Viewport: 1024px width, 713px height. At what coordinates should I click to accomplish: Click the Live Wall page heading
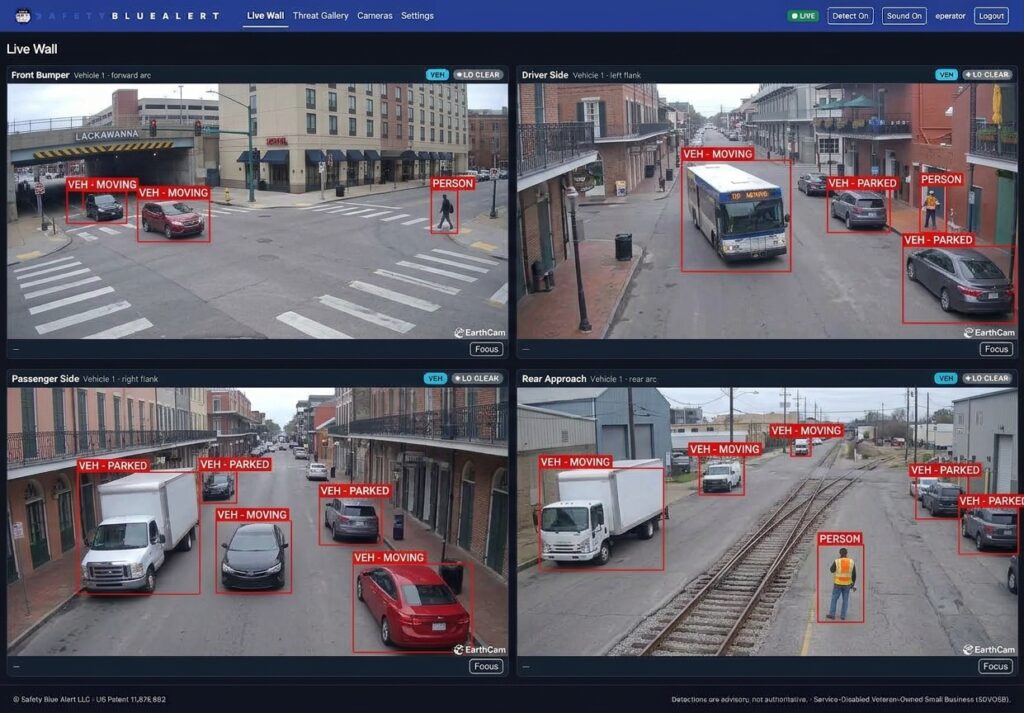pyautogui.click(x=32, y=49)
